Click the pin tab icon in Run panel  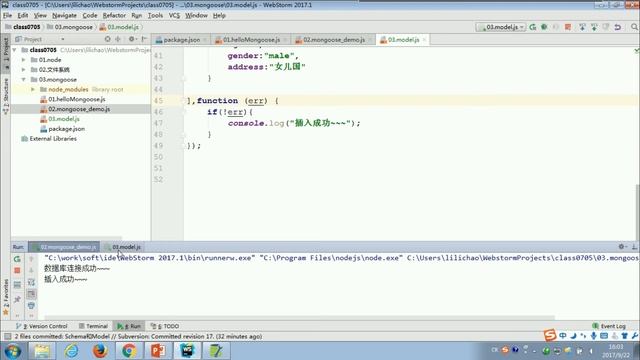17,300
